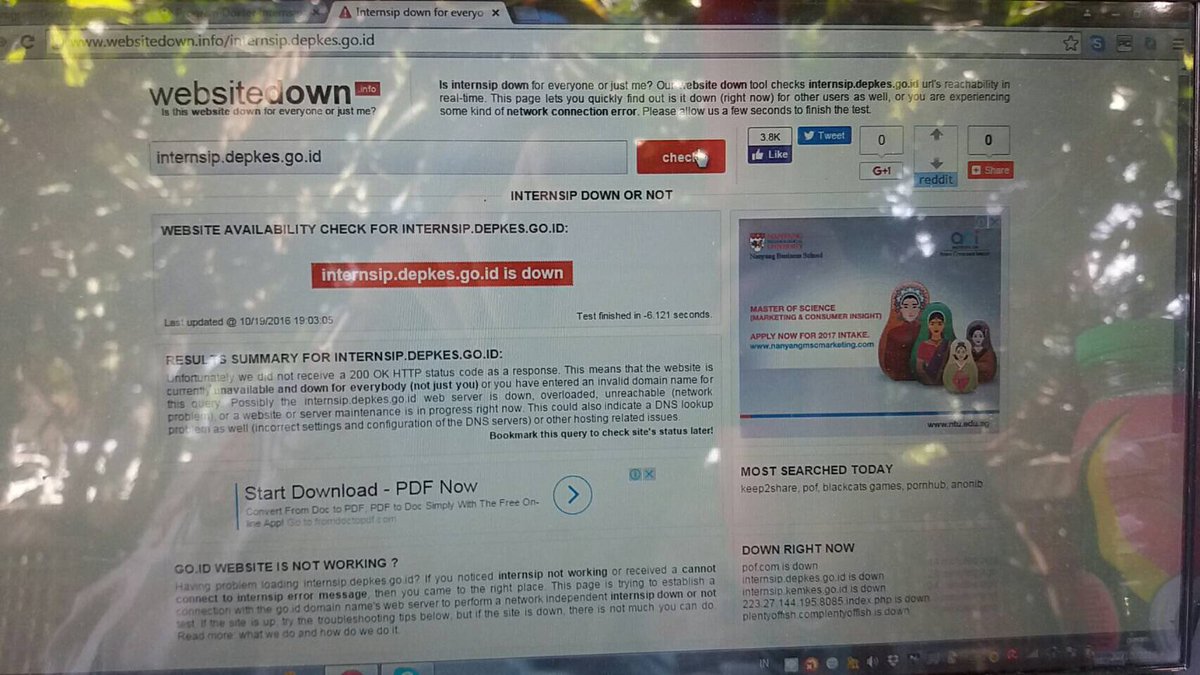Open the reddit link label
This screenshot has width=1200, height=675.
click(x=936, y=179)
